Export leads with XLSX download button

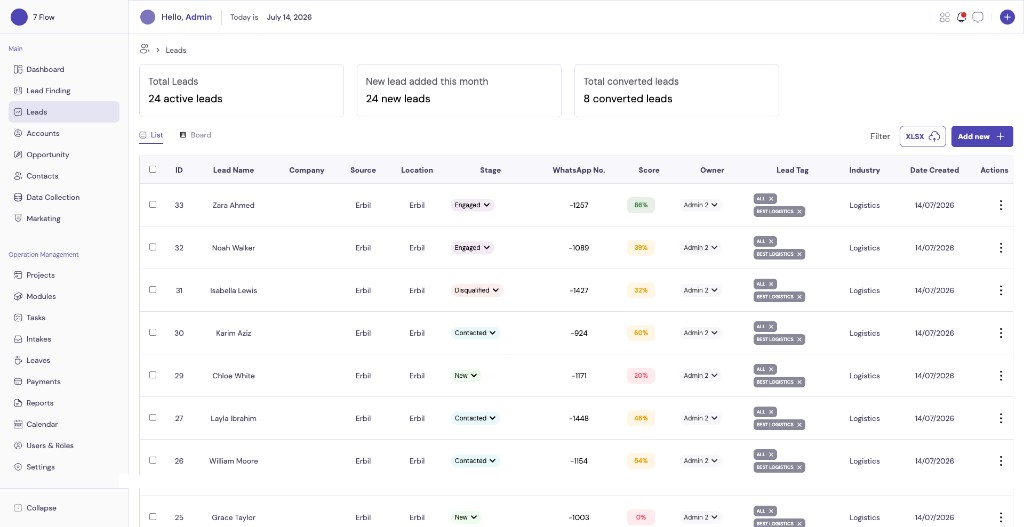pos(922,136)
